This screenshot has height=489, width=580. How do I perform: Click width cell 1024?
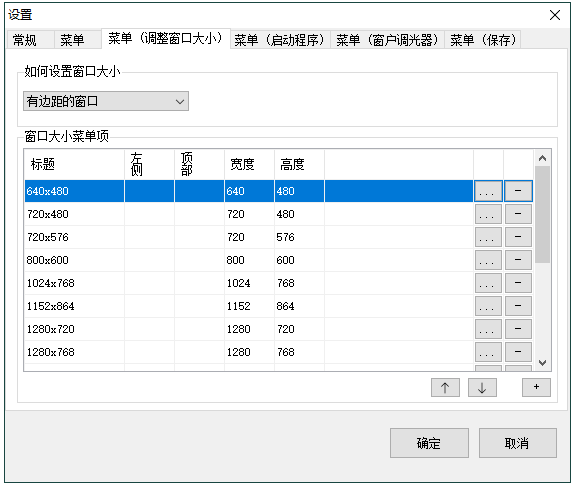pos(249,283)
